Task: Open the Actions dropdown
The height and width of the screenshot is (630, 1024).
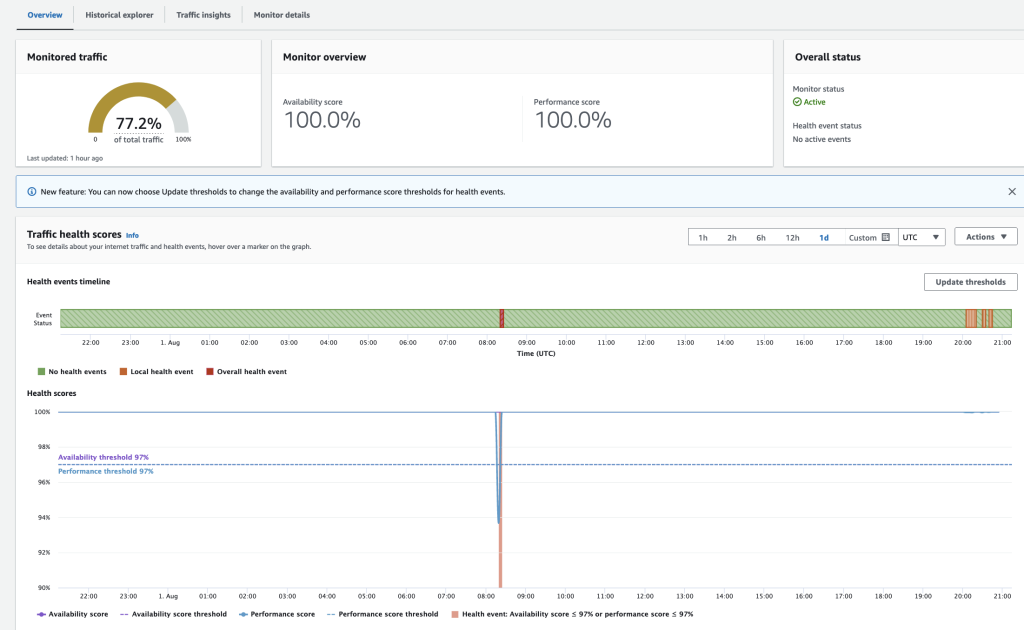Action: [x=984, y=237]
